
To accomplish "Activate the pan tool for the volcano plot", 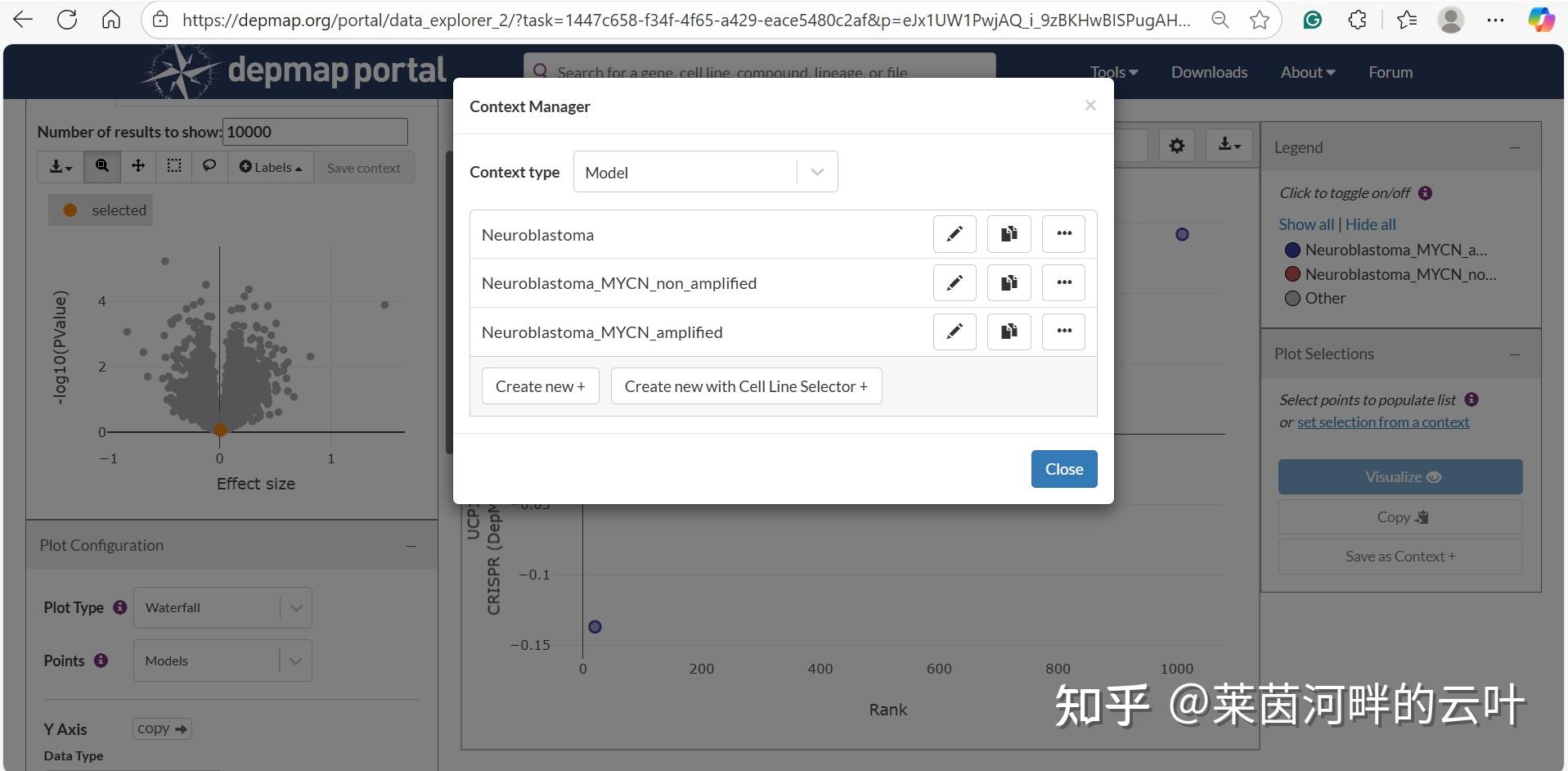I will pyautogui.click(x=137, y=167).
